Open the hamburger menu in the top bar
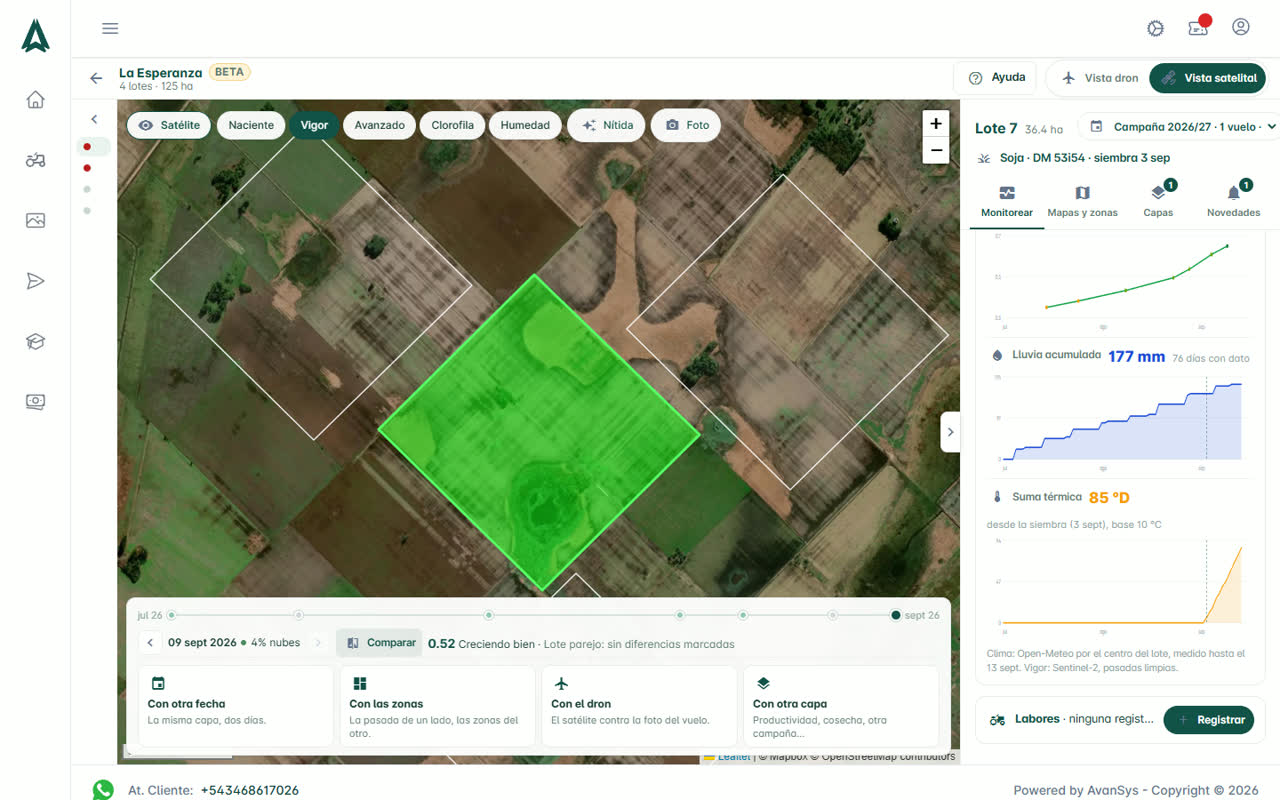Image resolution: width=1280 pixels, height=800 pixels. pos(110,28)
